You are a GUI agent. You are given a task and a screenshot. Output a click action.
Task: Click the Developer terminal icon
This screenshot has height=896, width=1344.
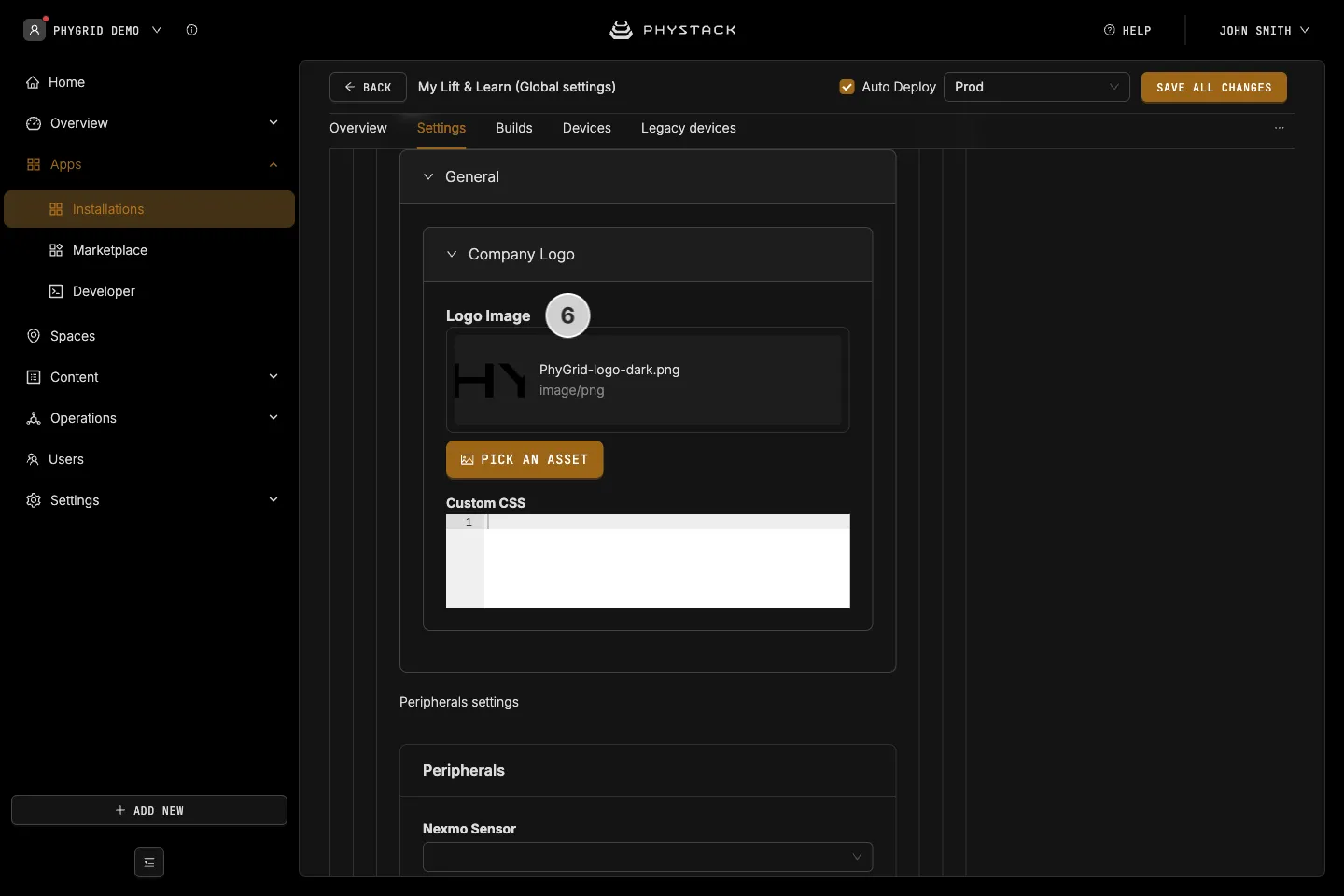click(56, 291)
